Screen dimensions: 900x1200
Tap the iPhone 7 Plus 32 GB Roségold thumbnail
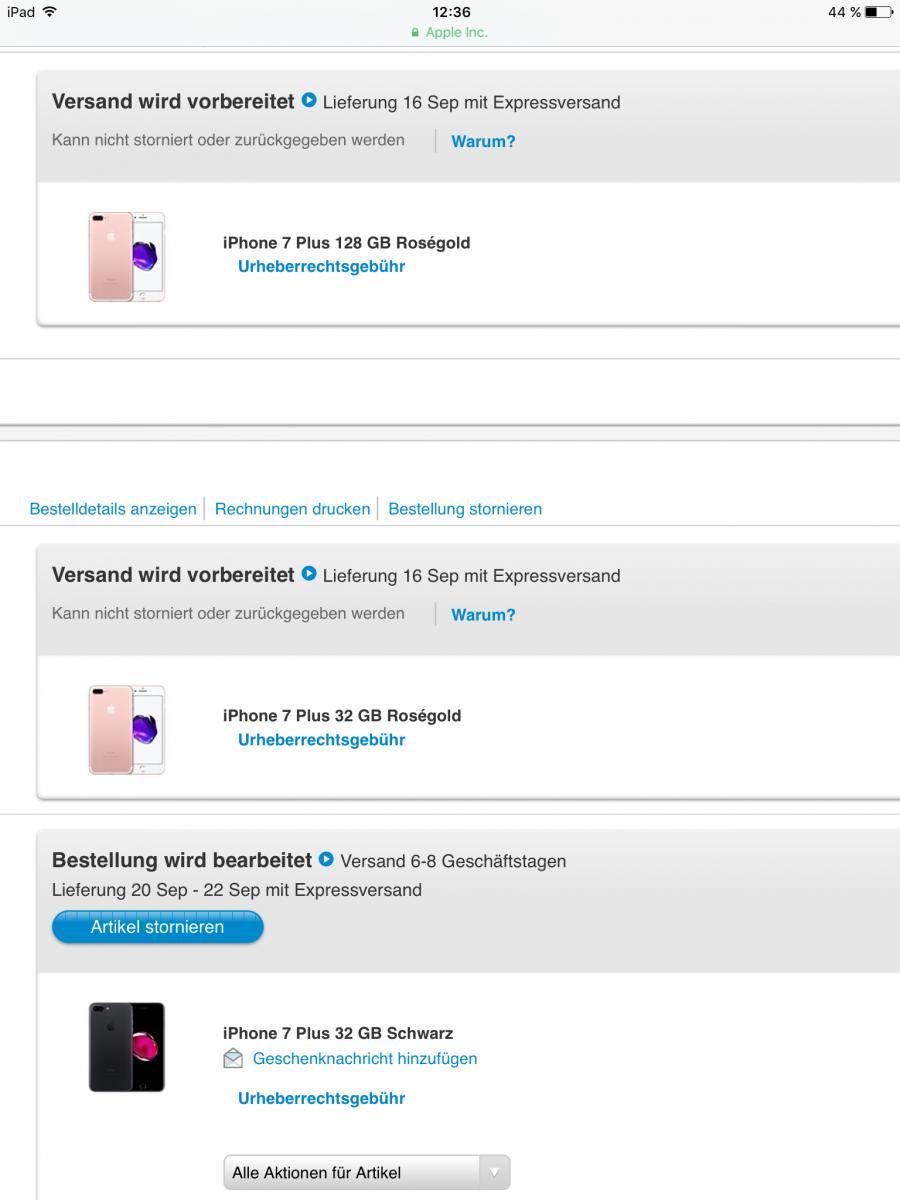pyautogui.click(x=127, y=730)
